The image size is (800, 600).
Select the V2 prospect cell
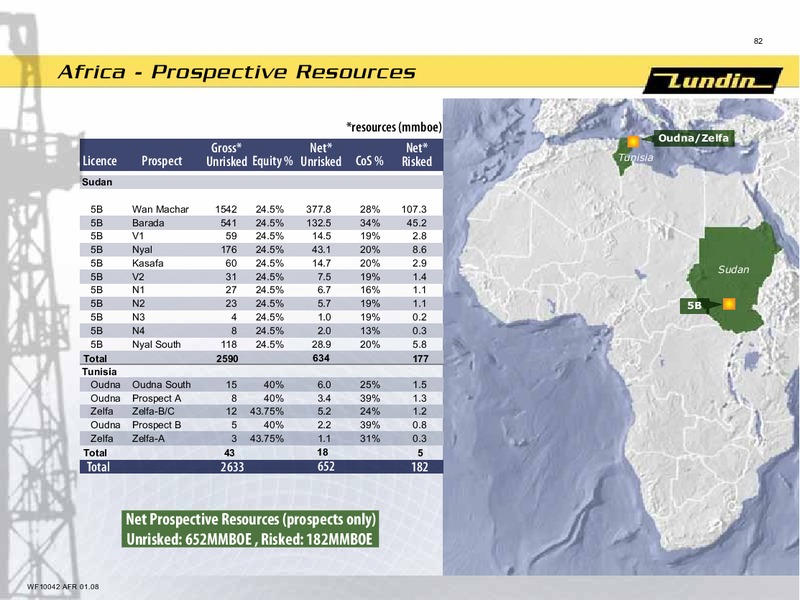(x=138, y=277)
